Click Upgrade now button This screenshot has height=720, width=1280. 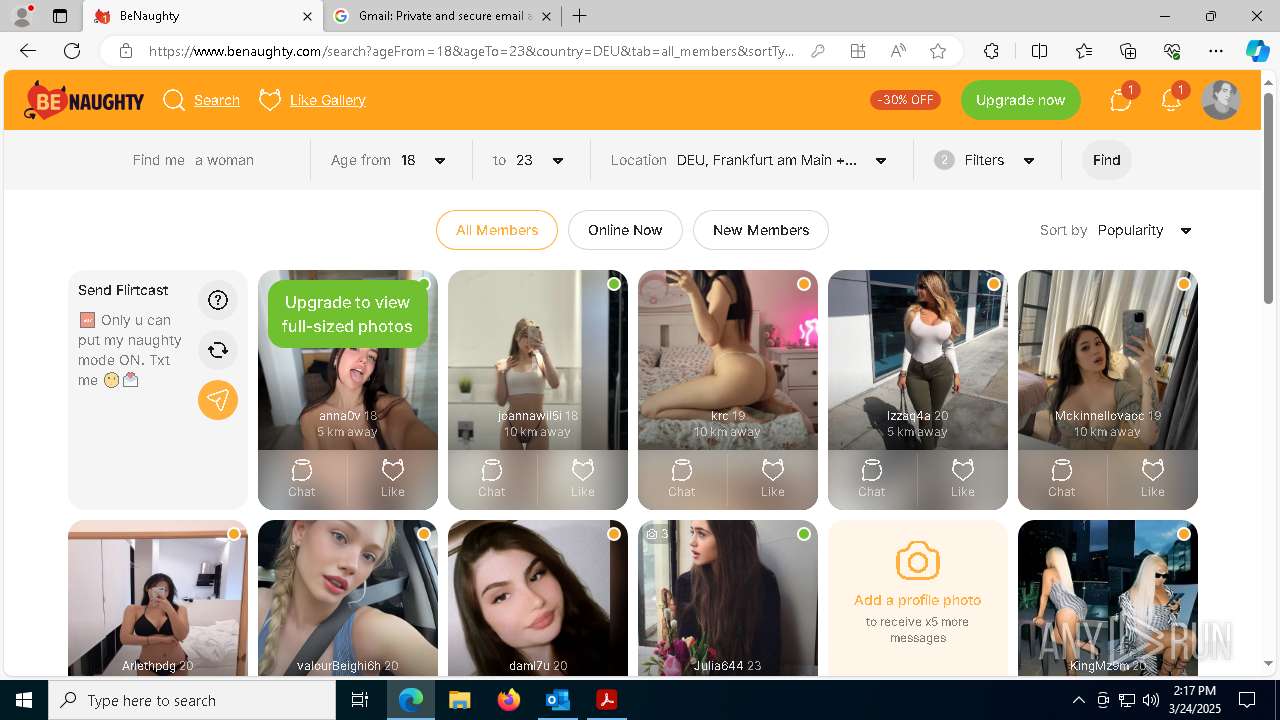coord(1021,100)
